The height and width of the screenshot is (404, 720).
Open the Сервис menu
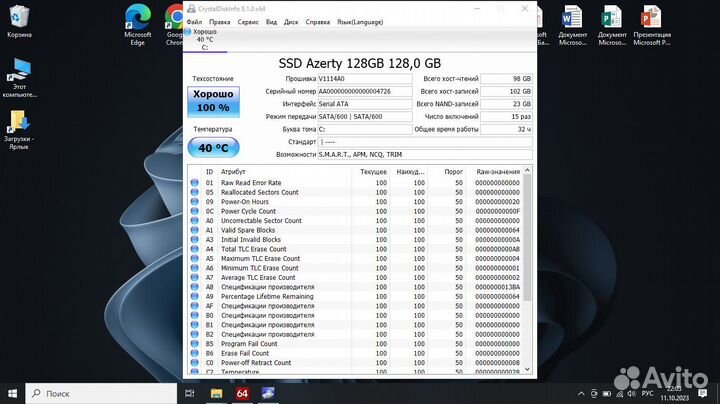pyautogui.click(x=248, y=22)
